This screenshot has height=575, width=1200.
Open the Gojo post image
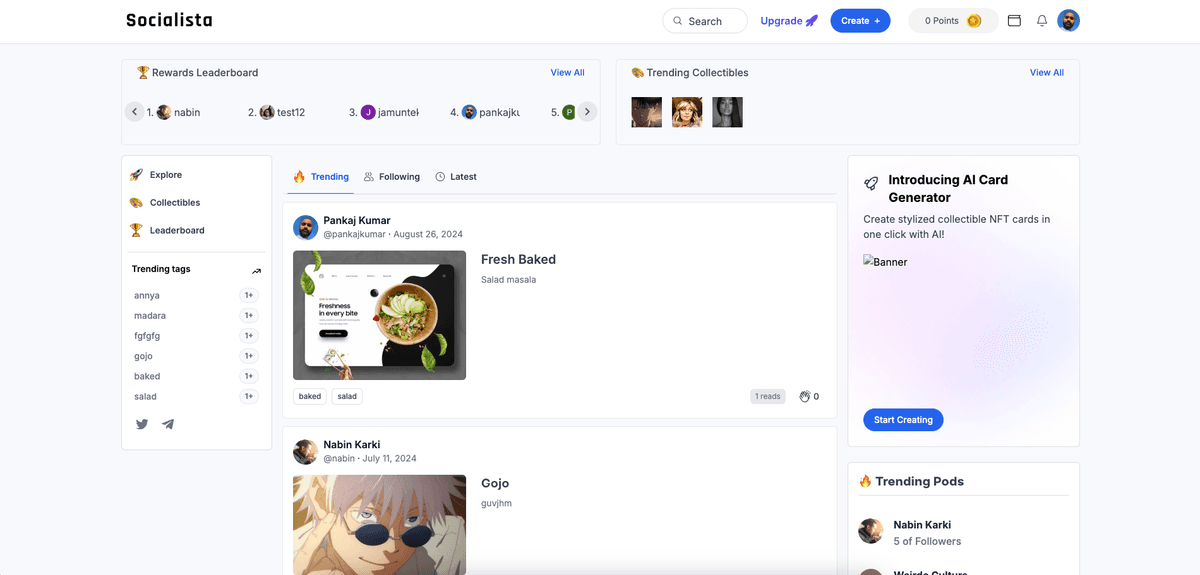[379, 525]
